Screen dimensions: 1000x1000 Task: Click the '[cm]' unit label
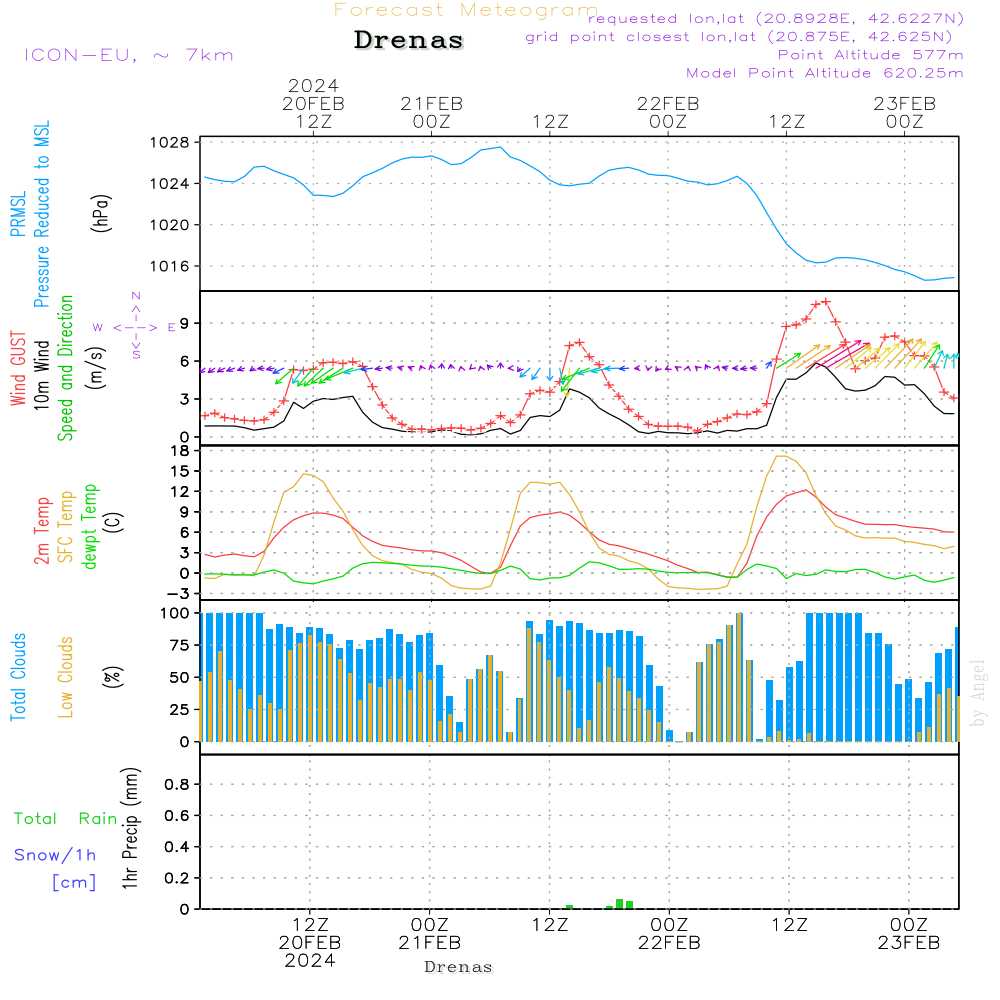pyautogui.click(x=74, y=882)
